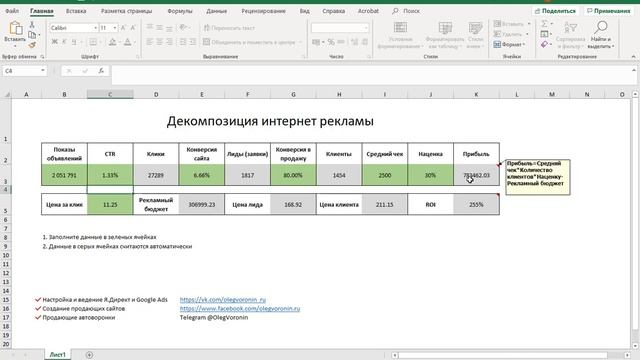The image size is (640, 360).
Task: Open the font size 11 dropdown
Action: tap(115, 28)
